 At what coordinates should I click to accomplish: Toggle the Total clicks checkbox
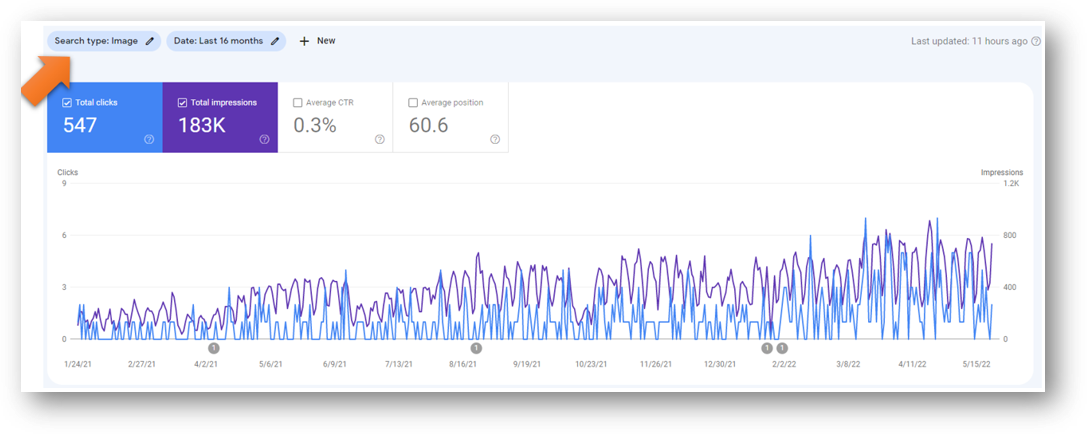click(x=67, y=103)
